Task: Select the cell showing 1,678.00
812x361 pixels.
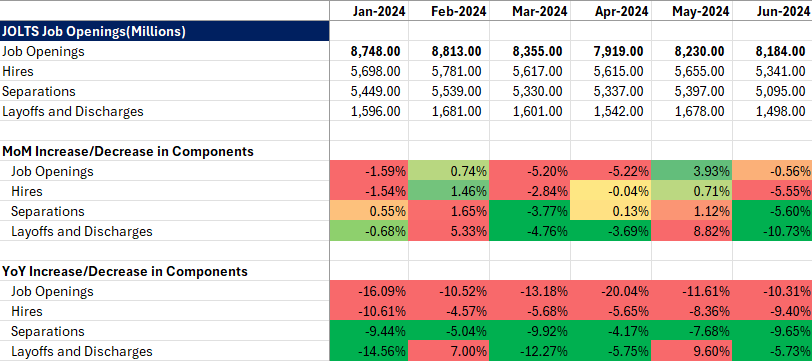Action: click(x=692, y=111)
